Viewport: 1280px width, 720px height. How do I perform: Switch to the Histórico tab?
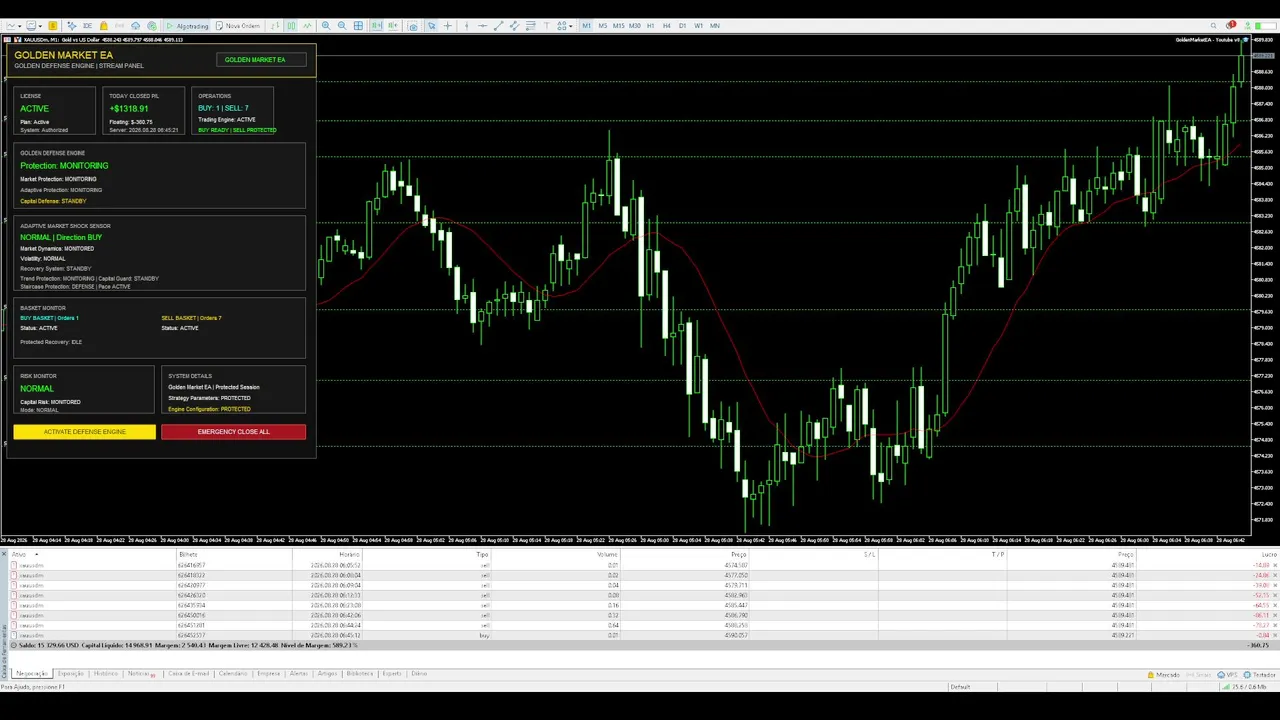tap(106, 673)
